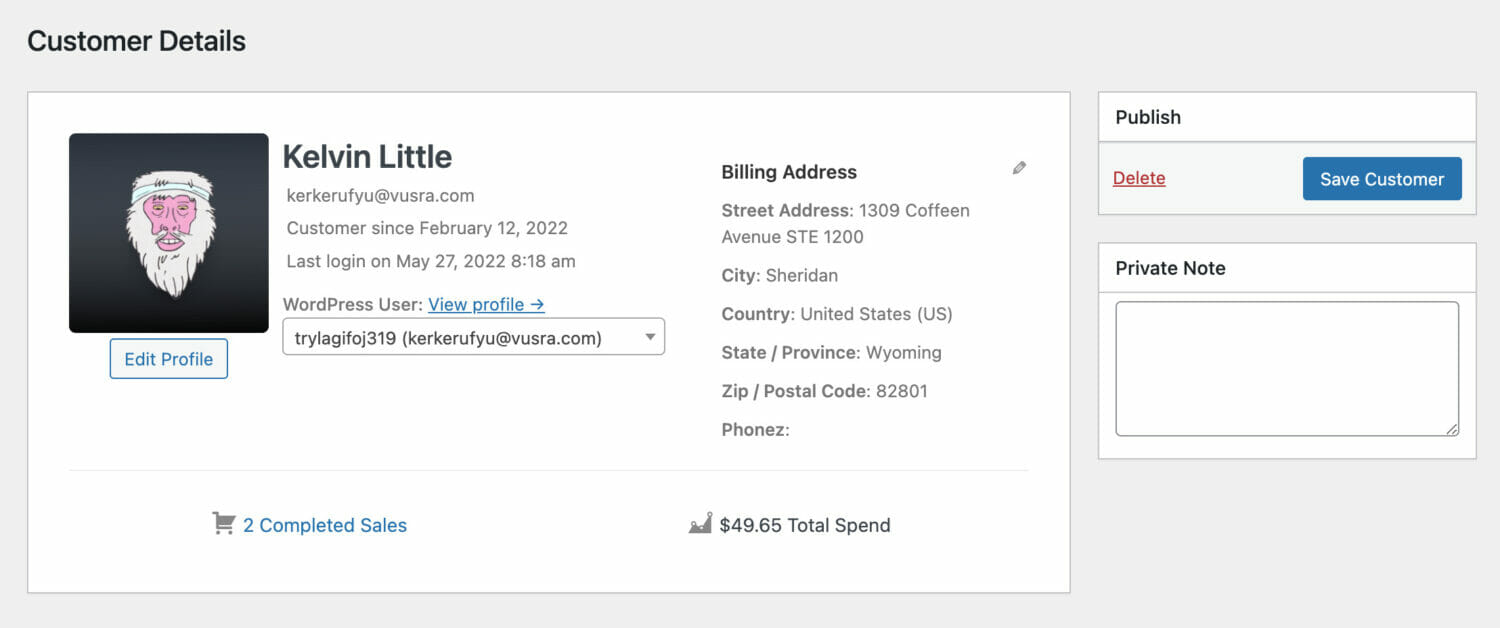This screenshot has width=1500, height=628.
Task: Click the pencil icon beside Billing Address
Action: [1019, 168]
